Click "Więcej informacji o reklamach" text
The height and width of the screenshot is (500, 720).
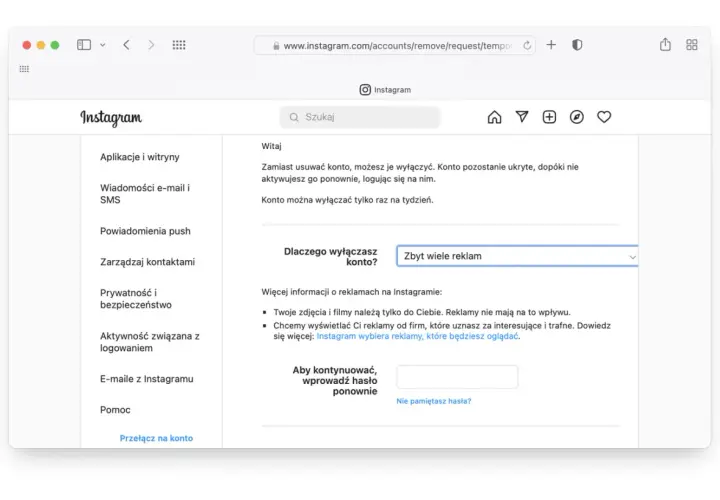tap(352, 292)
